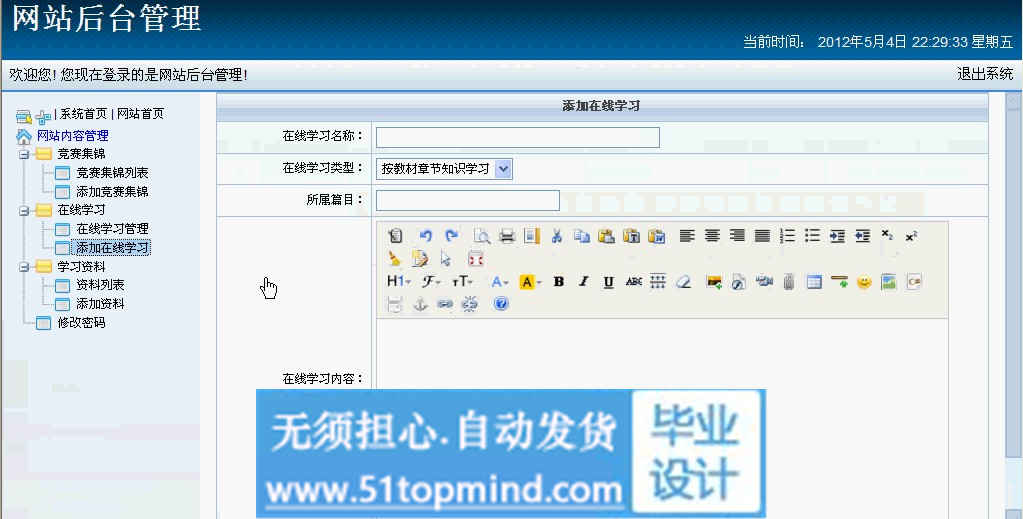The image size is (1023, 519).
Task: Click the 所属篇目 input field
Action: click(468, 200)
